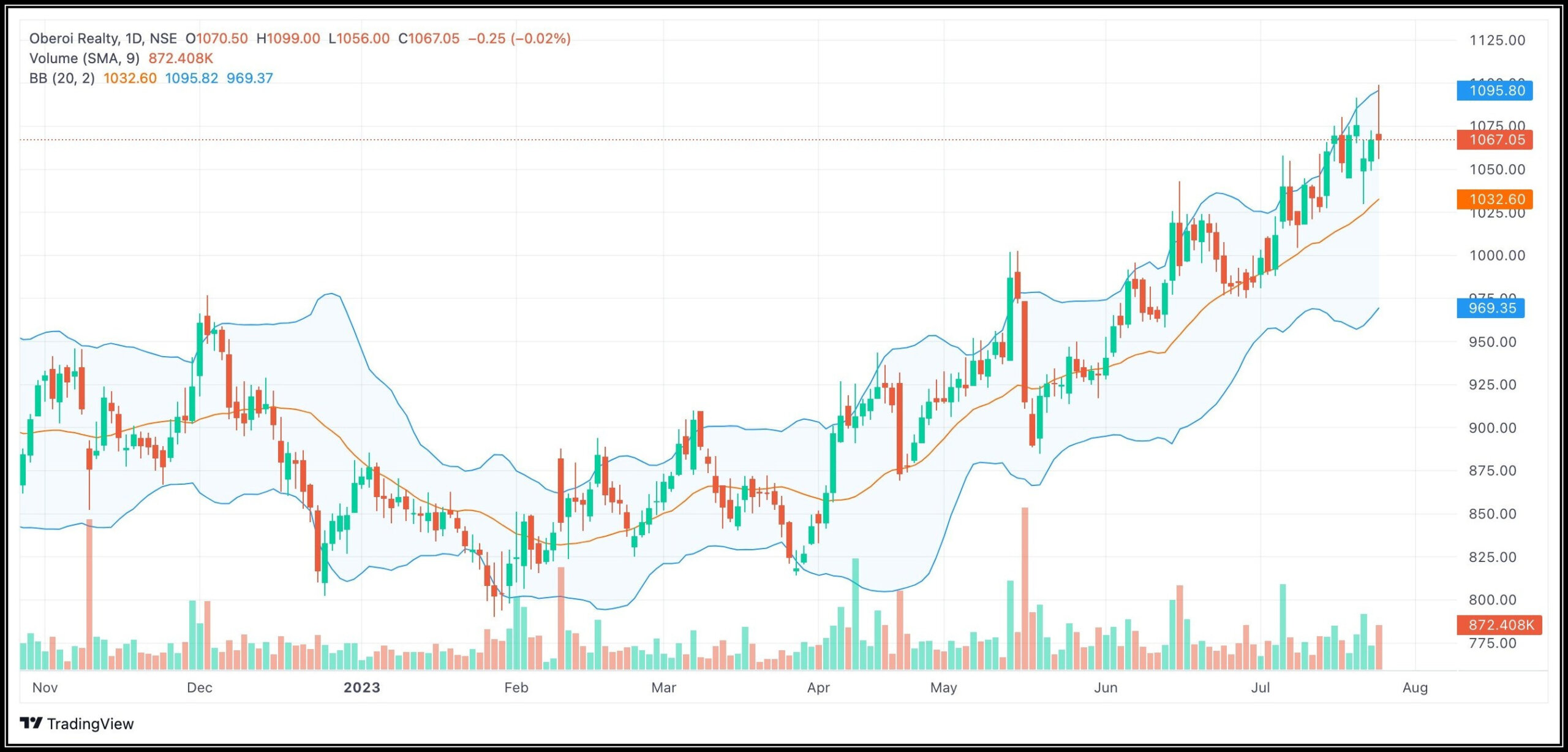This screenshot has width=1568, height=752.
Task: Click the 825.00 price axis label
Action: 1493,557
